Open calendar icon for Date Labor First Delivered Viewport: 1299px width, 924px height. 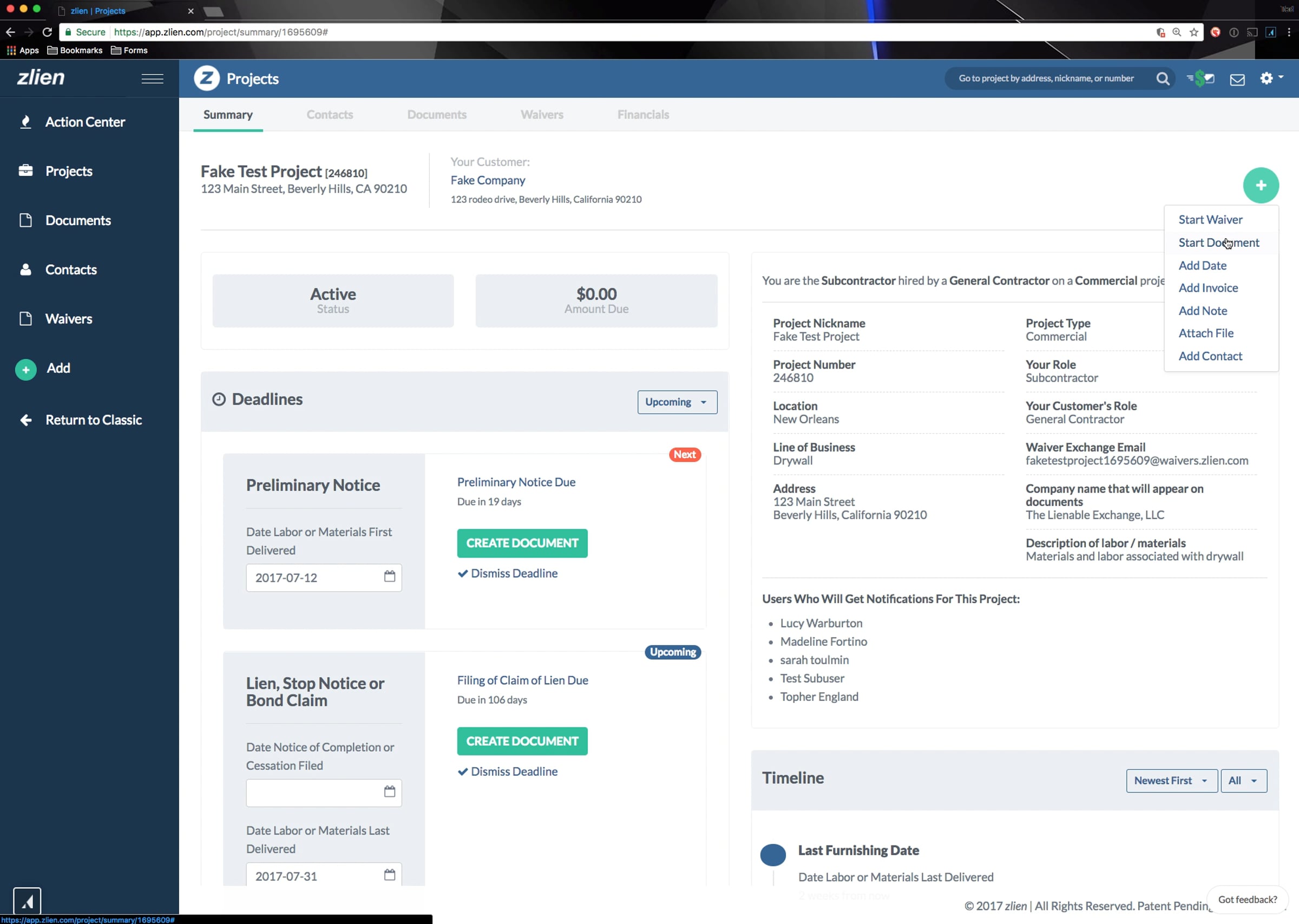pyautogui.click(x=390, y=576)
